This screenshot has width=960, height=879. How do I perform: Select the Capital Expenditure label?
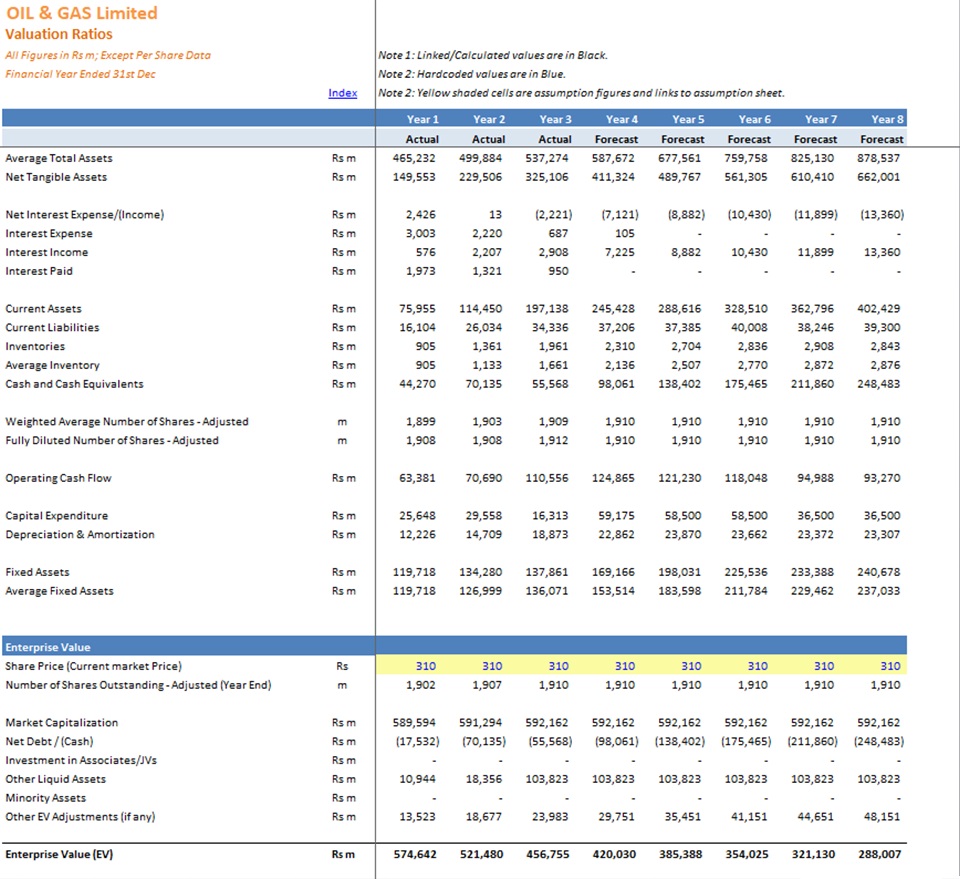(x=56, y=516)
